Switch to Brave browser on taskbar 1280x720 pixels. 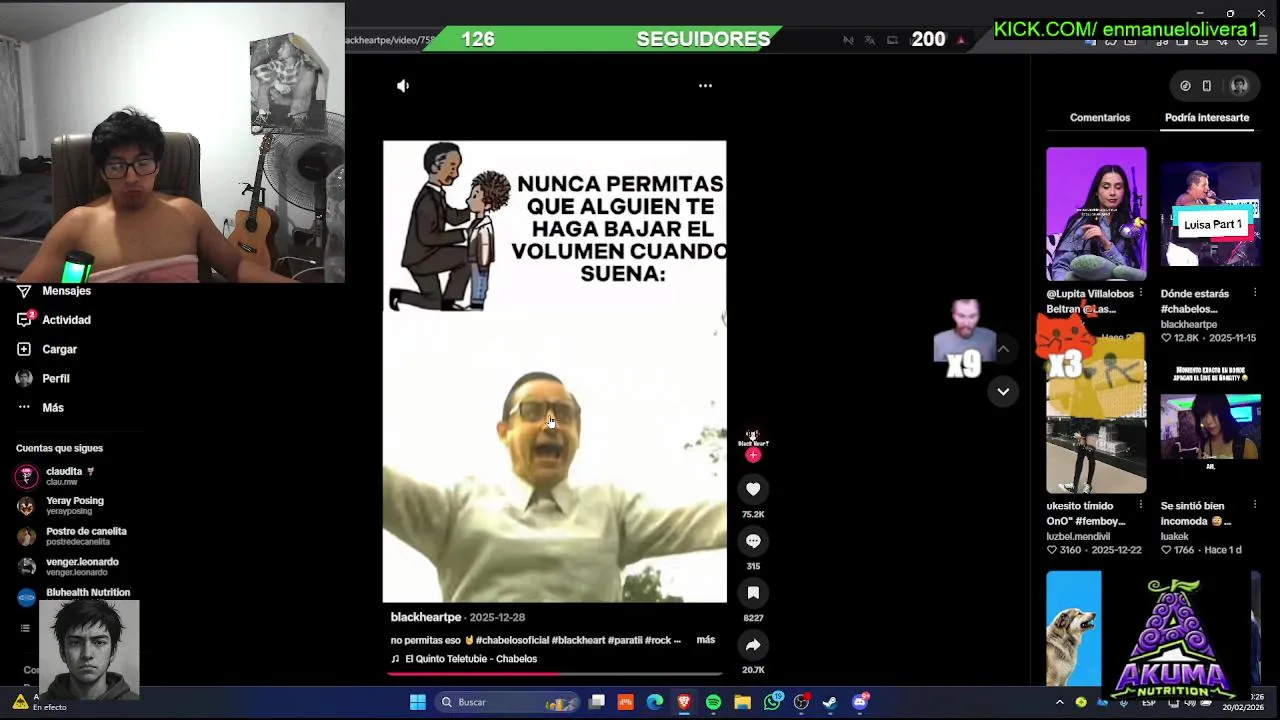684,702
